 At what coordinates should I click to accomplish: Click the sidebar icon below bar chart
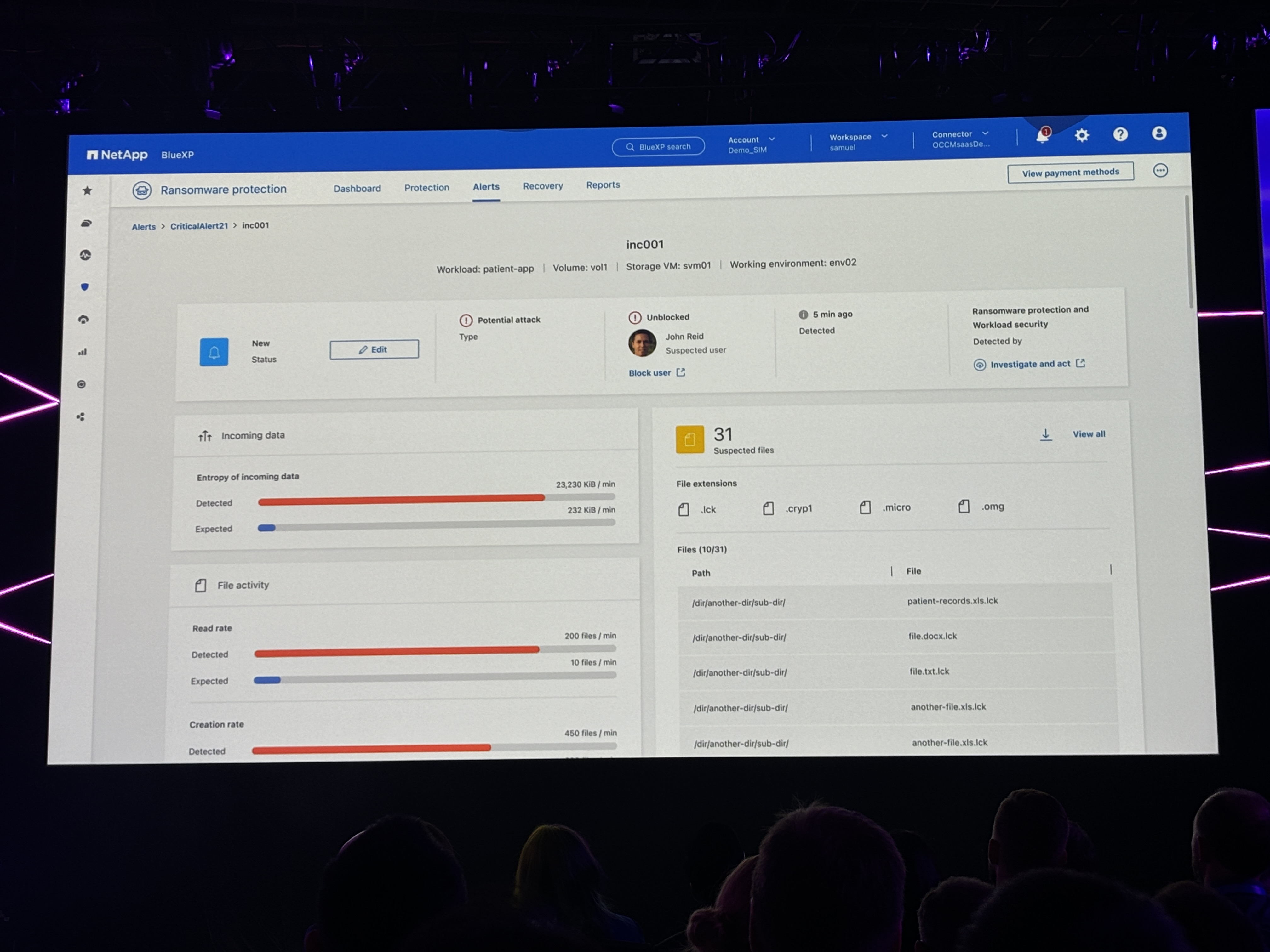pos(82,384)
